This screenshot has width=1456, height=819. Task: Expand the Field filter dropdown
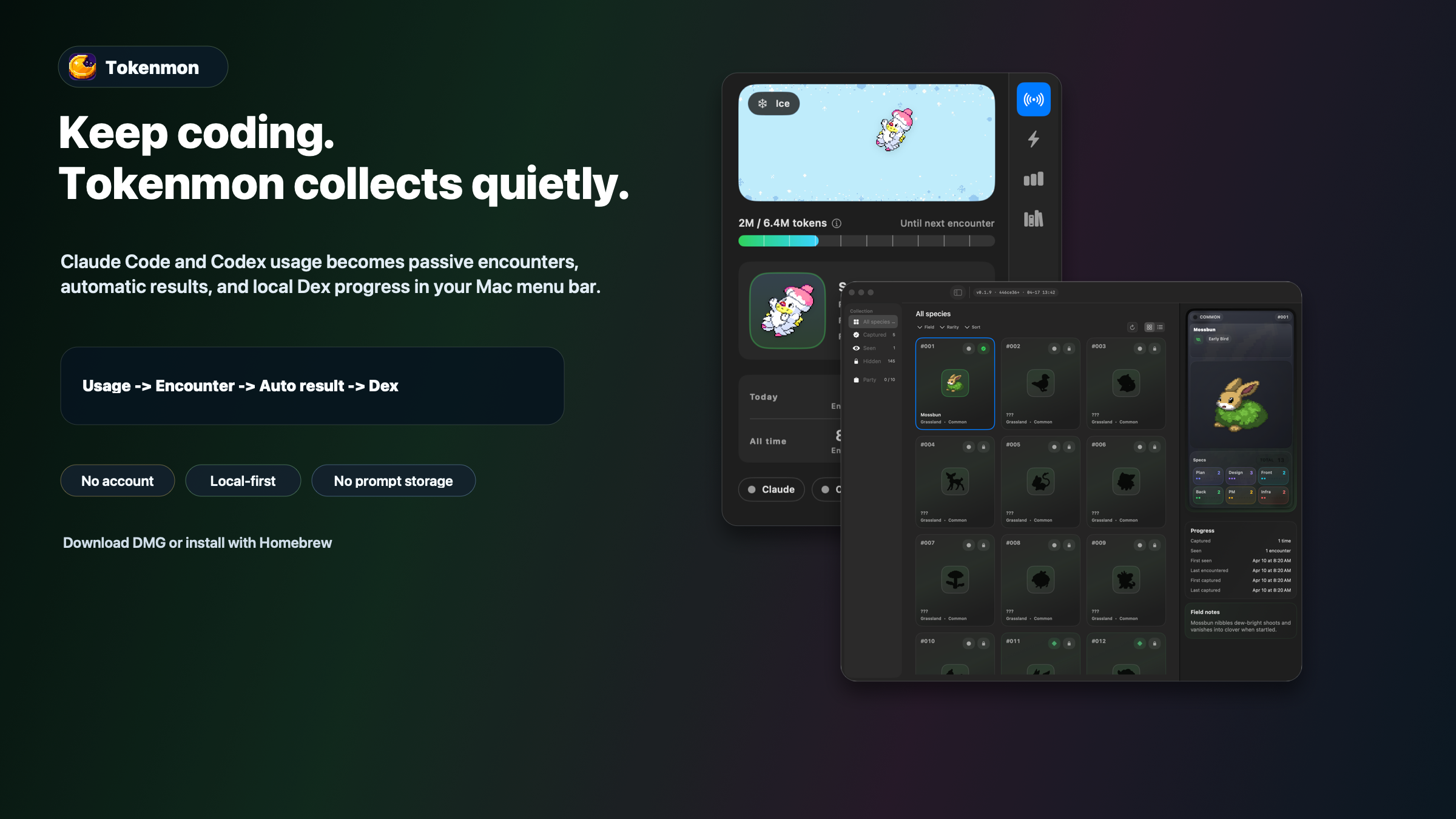[x=926, y=328]
